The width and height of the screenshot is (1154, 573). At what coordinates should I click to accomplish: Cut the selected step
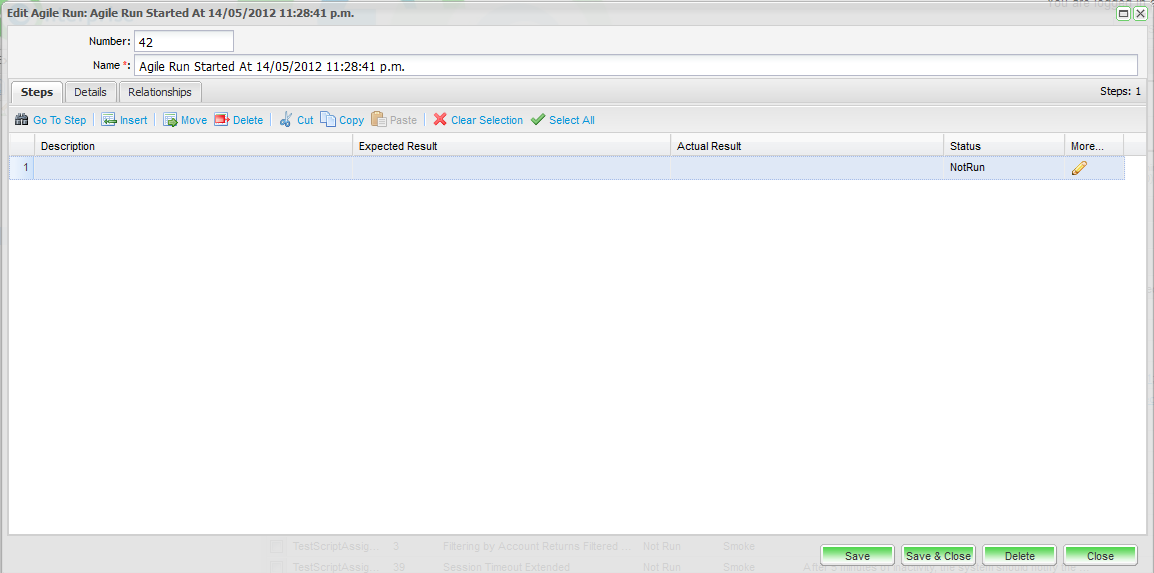click(286, 120)
